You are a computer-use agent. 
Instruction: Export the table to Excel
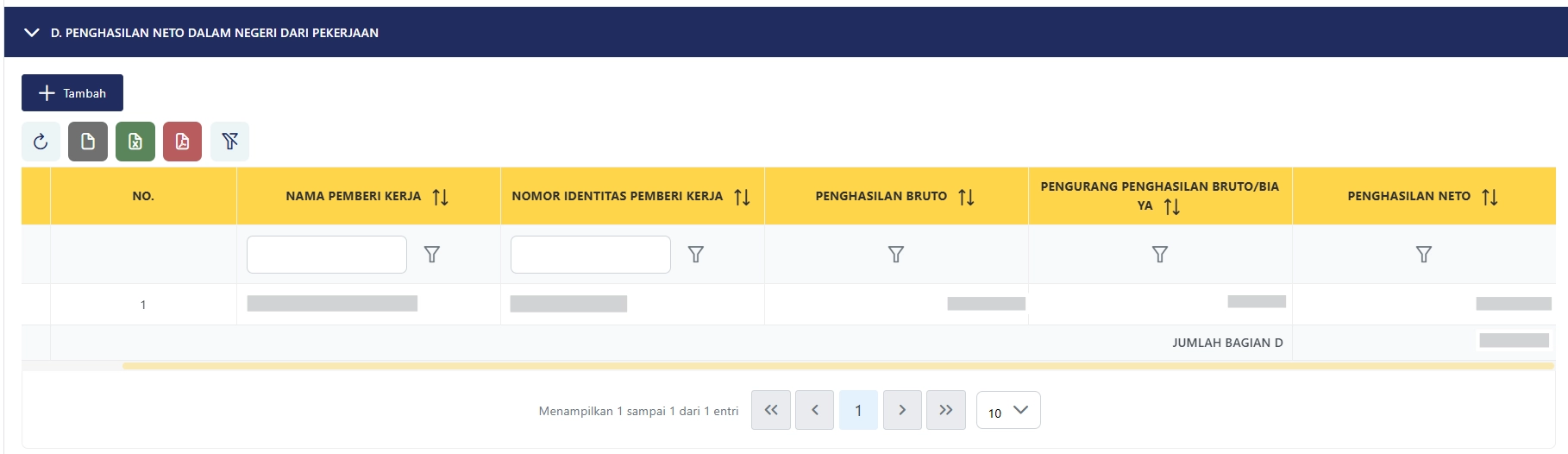(135, 142)
